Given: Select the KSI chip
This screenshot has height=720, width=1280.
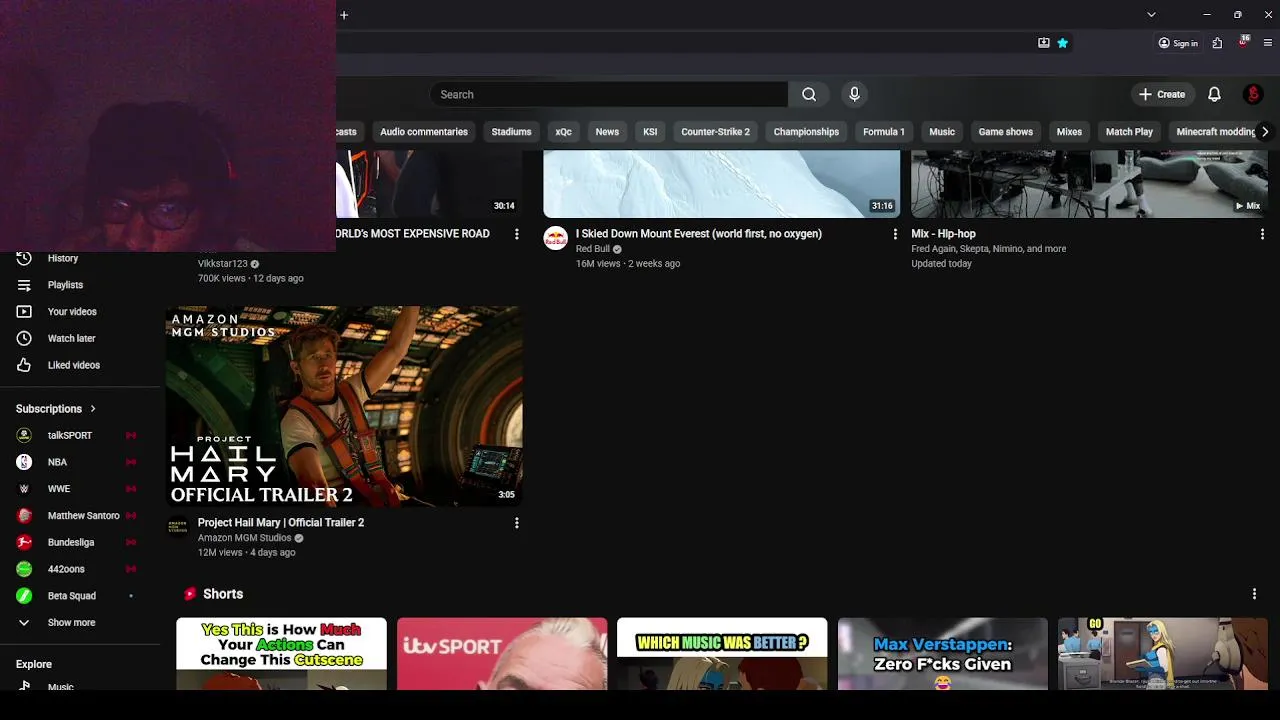Looking at the screenshot, I should [x=650, y=132].
